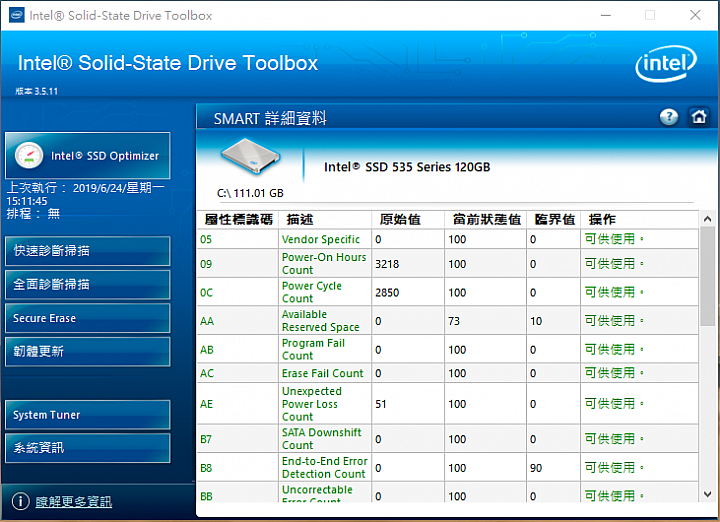
Task: Select attribute ID B7
Action: pyautogui.click(x=206, y=439)
